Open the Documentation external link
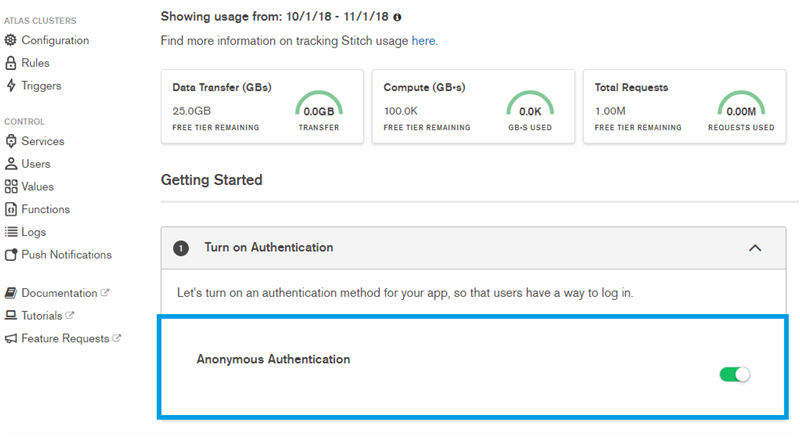This screenshot has width=800, height=438. pos(59,294)
